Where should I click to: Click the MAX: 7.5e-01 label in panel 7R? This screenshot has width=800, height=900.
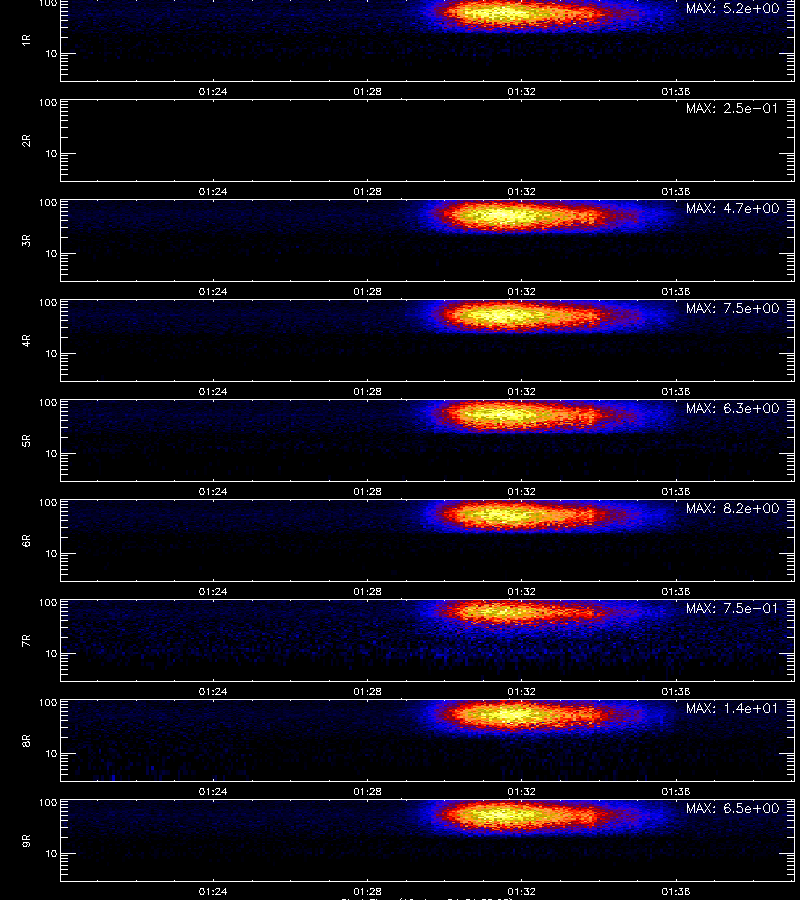(x=732, y=608)
